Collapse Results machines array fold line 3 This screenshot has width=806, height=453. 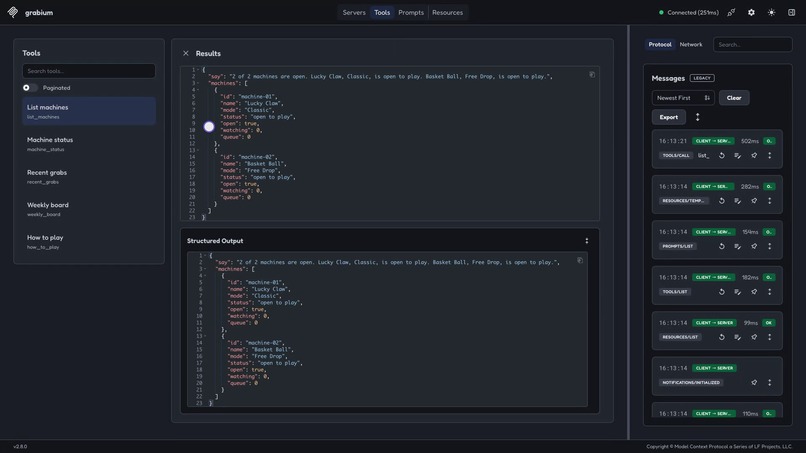click(198, 83)
